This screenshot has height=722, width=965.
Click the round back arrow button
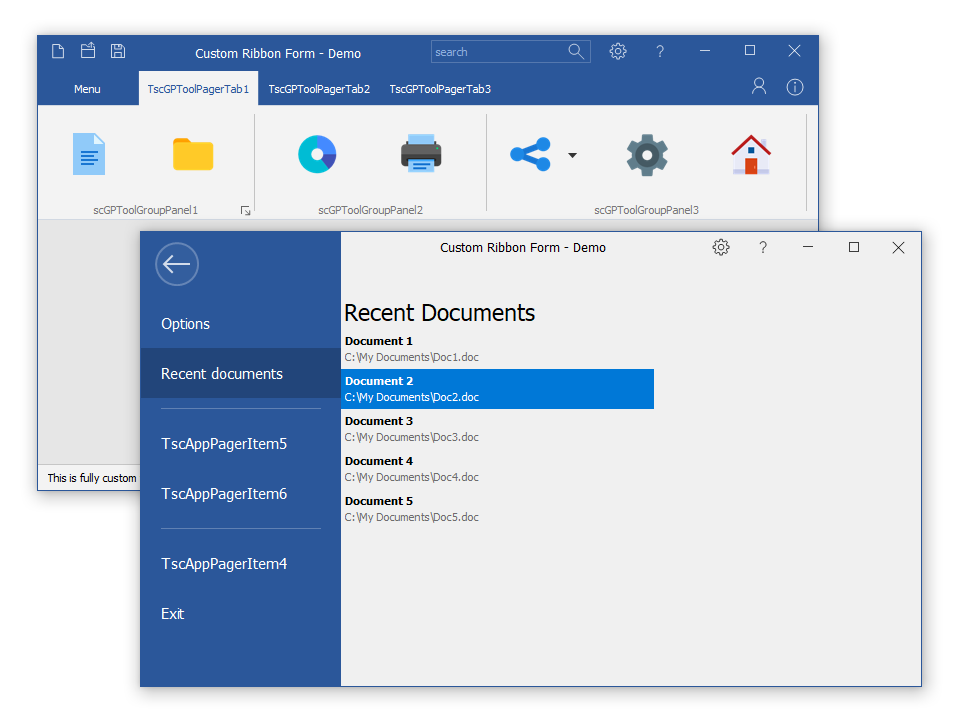point(177,264)
